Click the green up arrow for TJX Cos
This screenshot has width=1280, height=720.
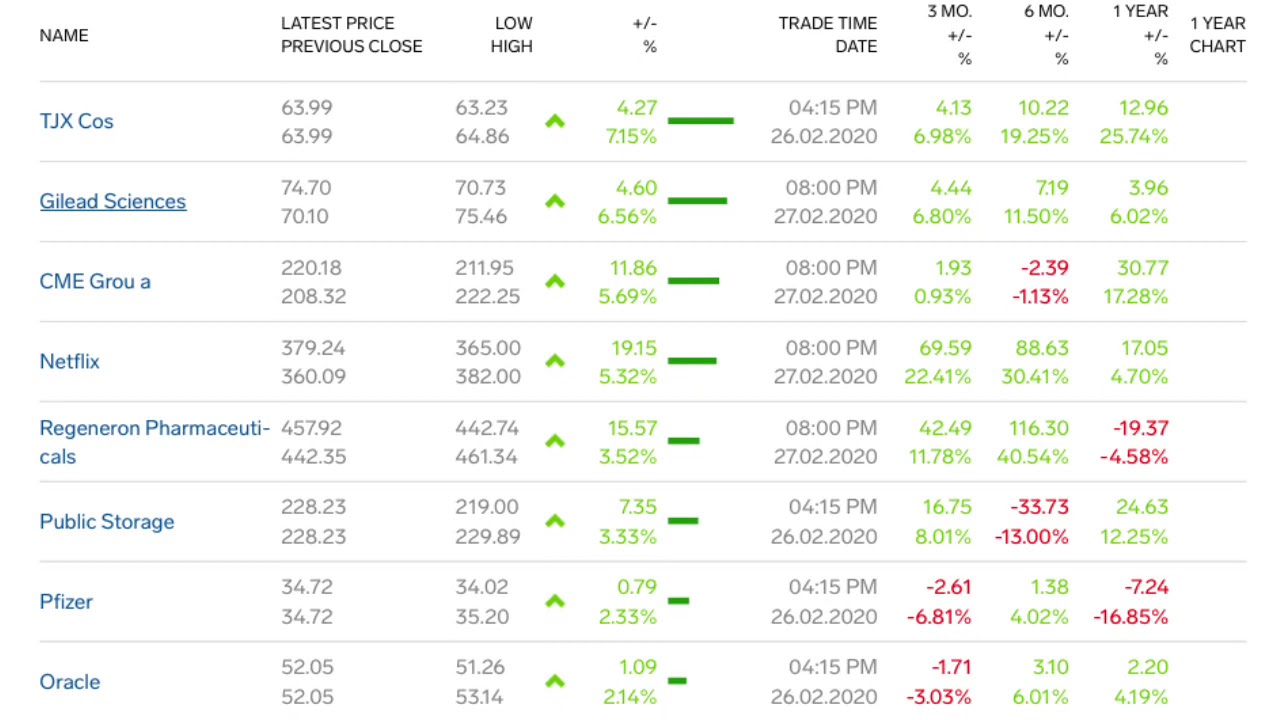click(555, 122)
